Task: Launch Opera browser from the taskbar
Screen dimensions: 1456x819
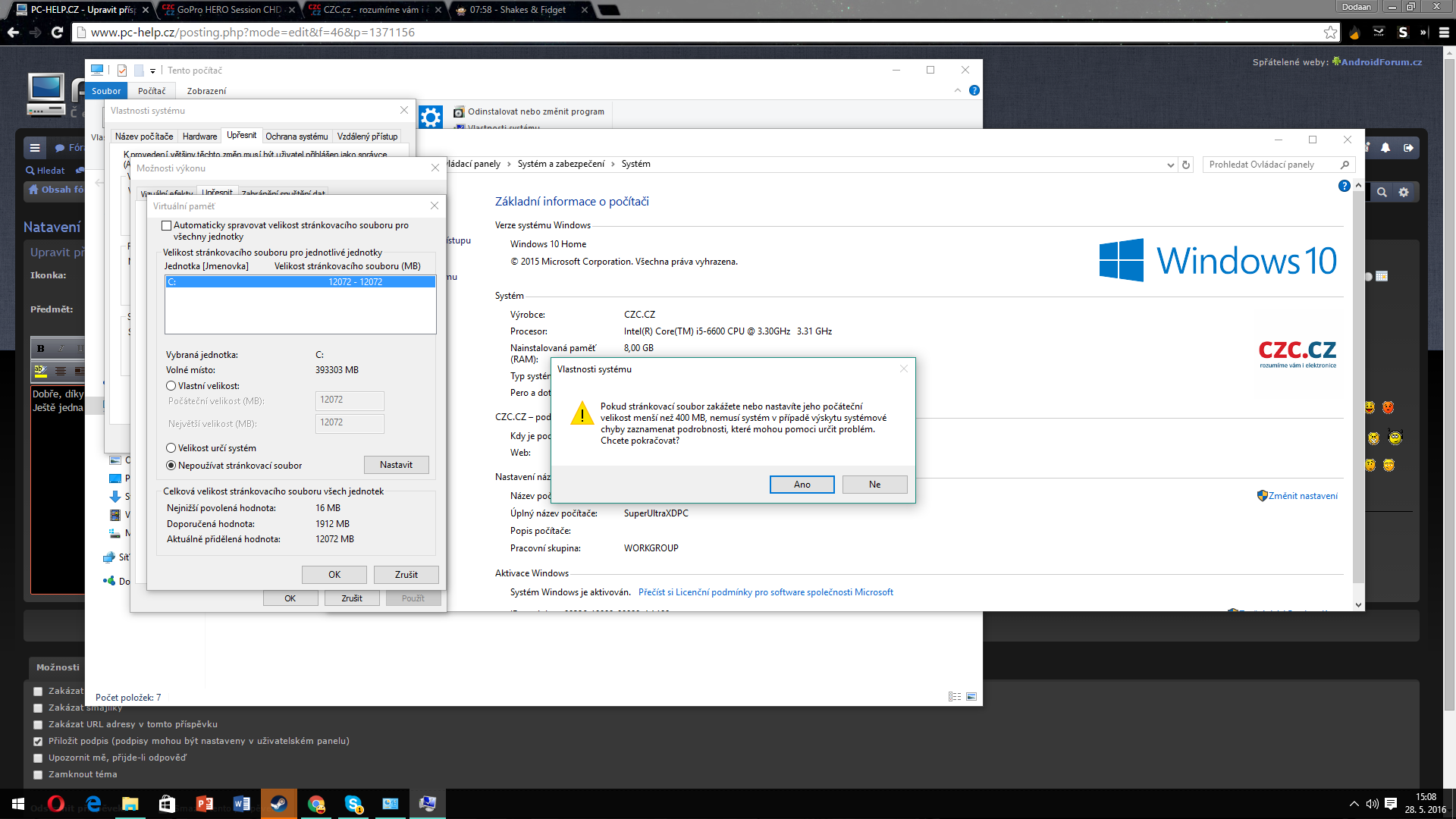Action: click(56, 804)
